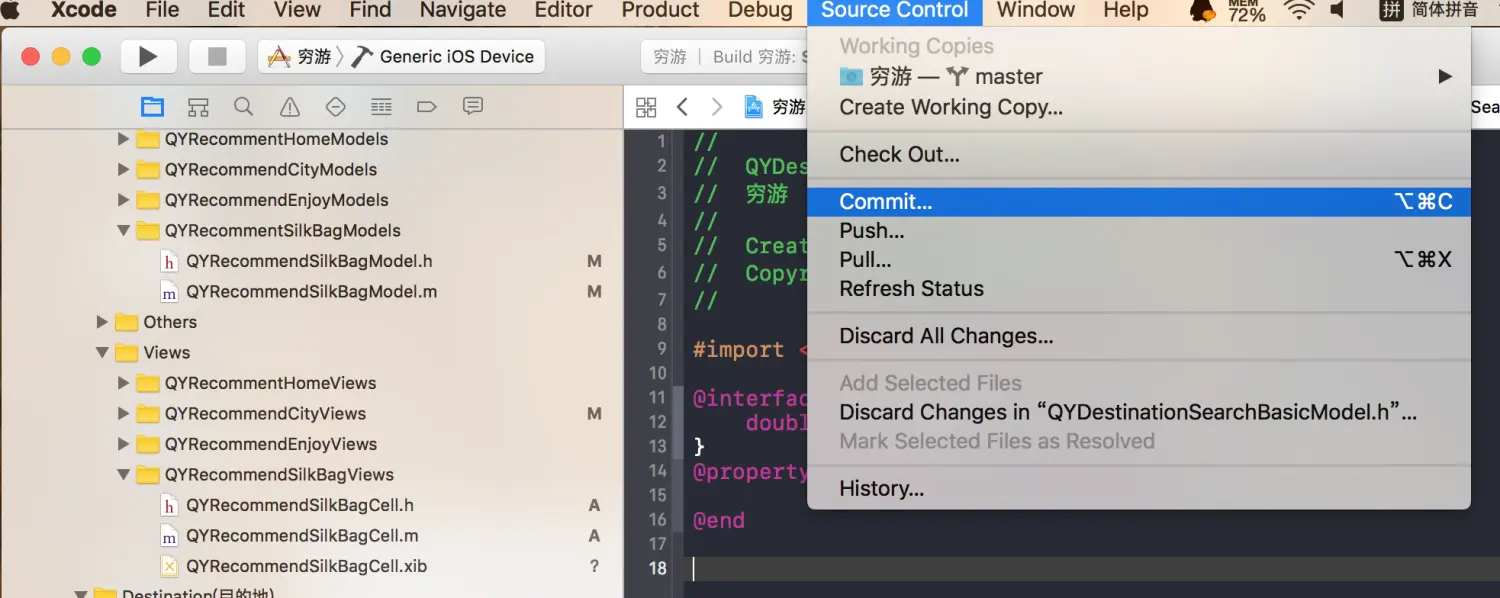Select QYRecommendSilkBagCell.xib file
Screen dimensions: 1500x598
306,566
